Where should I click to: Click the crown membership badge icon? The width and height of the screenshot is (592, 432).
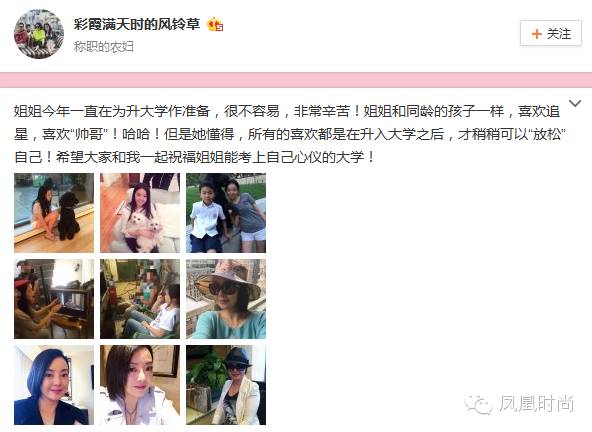tap(215, 25)
